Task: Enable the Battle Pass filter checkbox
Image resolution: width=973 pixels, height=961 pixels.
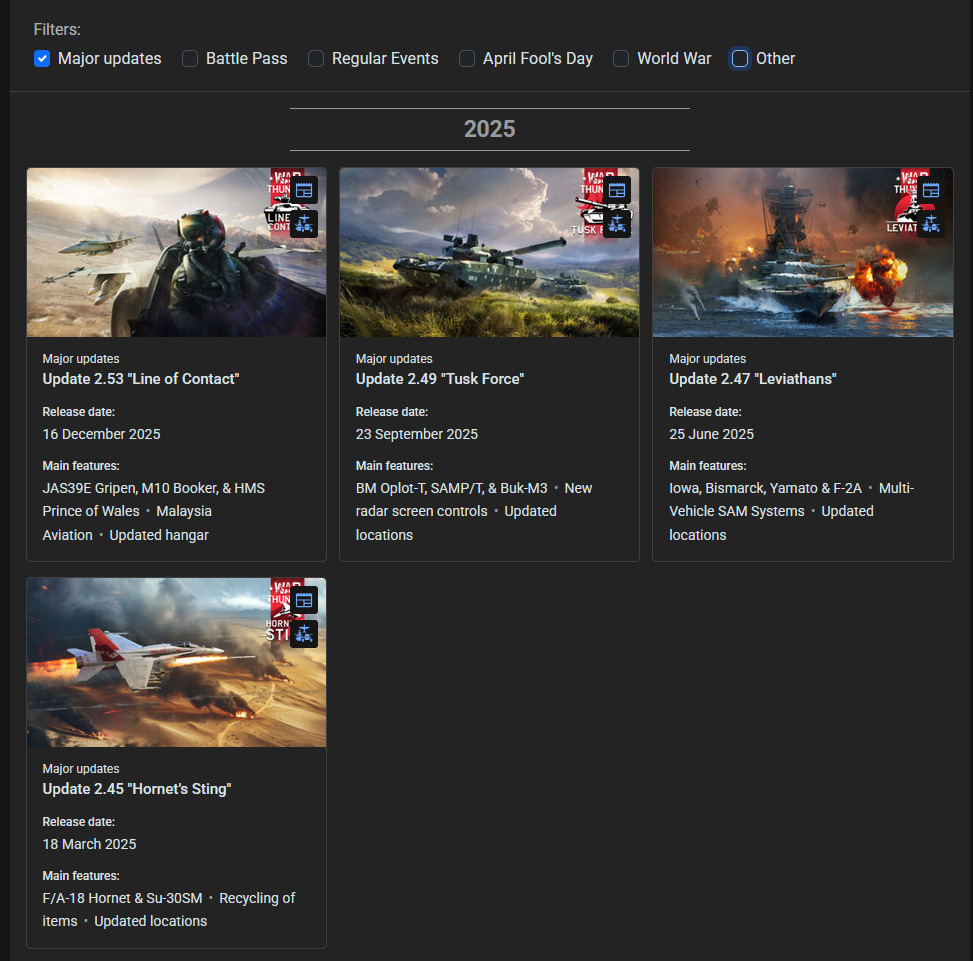Action: tap(190, 59)
